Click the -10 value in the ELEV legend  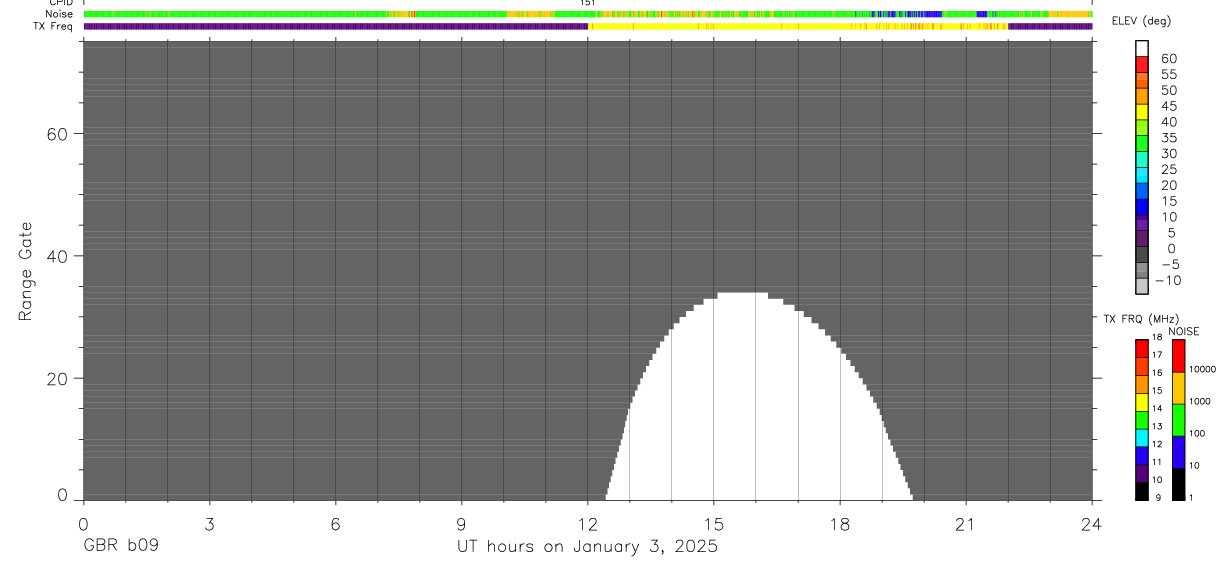point(1168,280)
